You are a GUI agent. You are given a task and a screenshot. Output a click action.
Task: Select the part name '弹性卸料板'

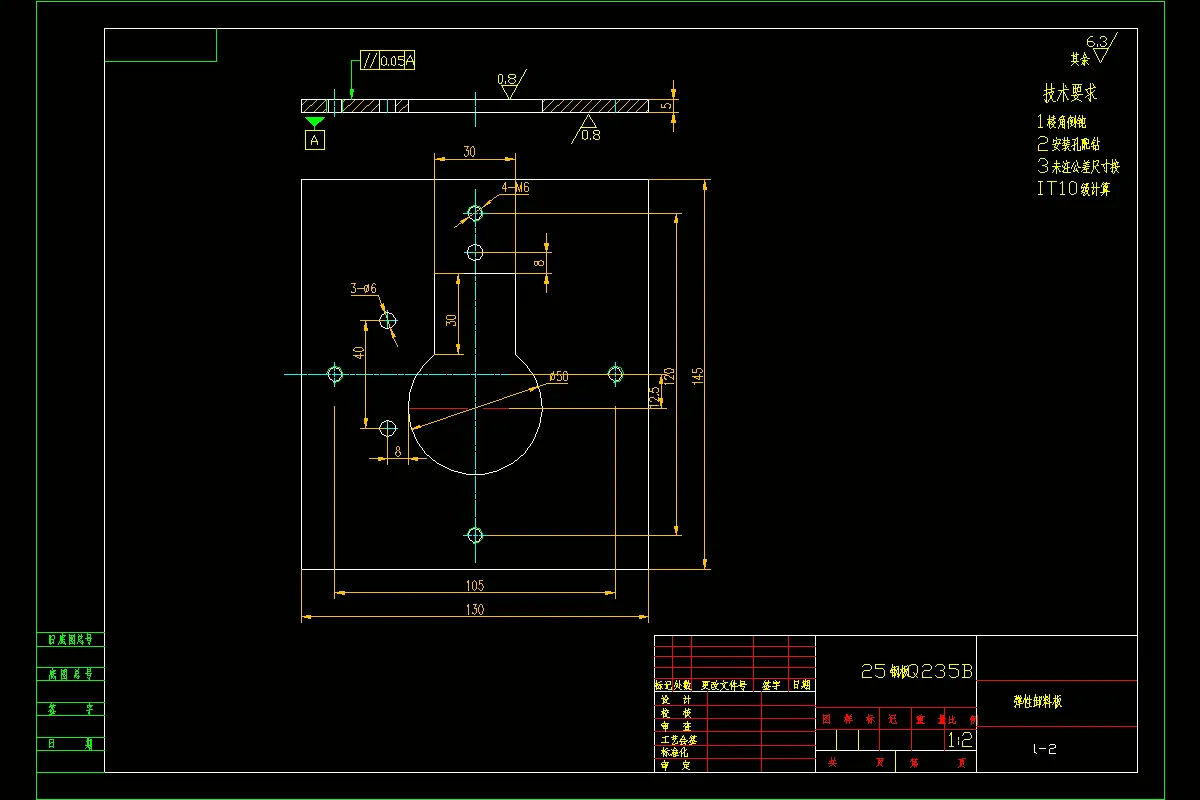[1037, 702]
